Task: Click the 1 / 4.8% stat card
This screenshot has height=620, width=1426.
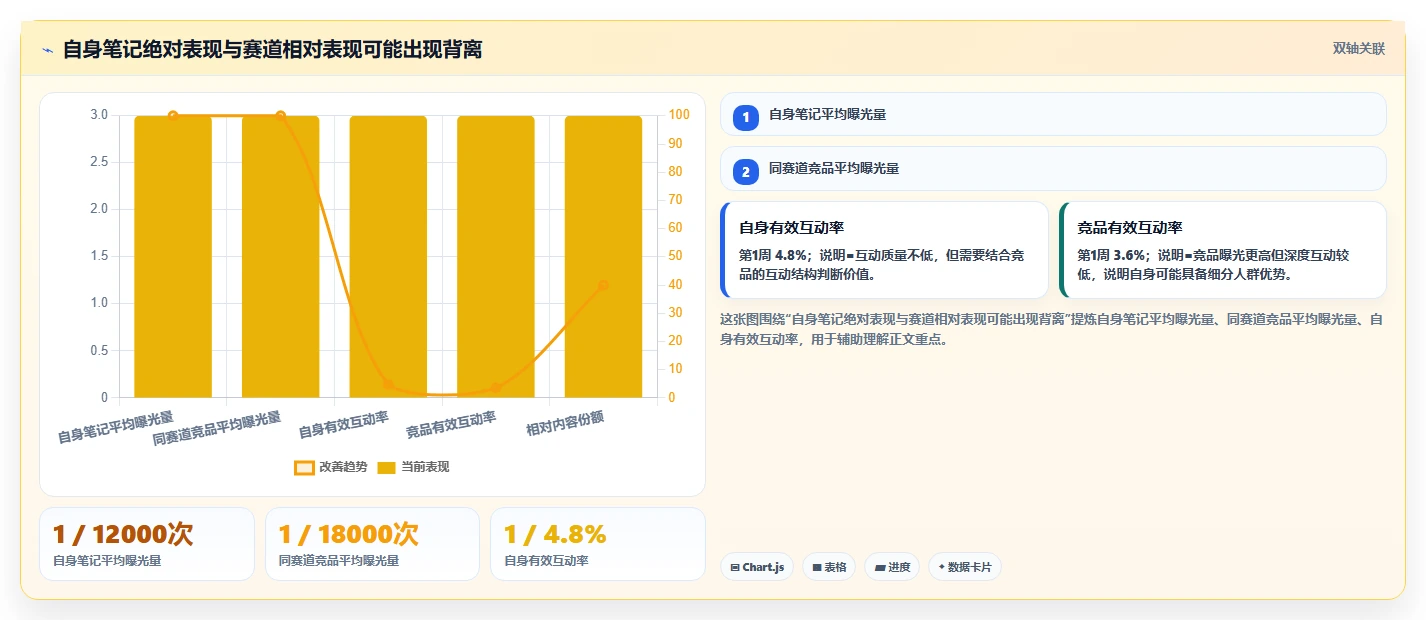Action: 598,544
